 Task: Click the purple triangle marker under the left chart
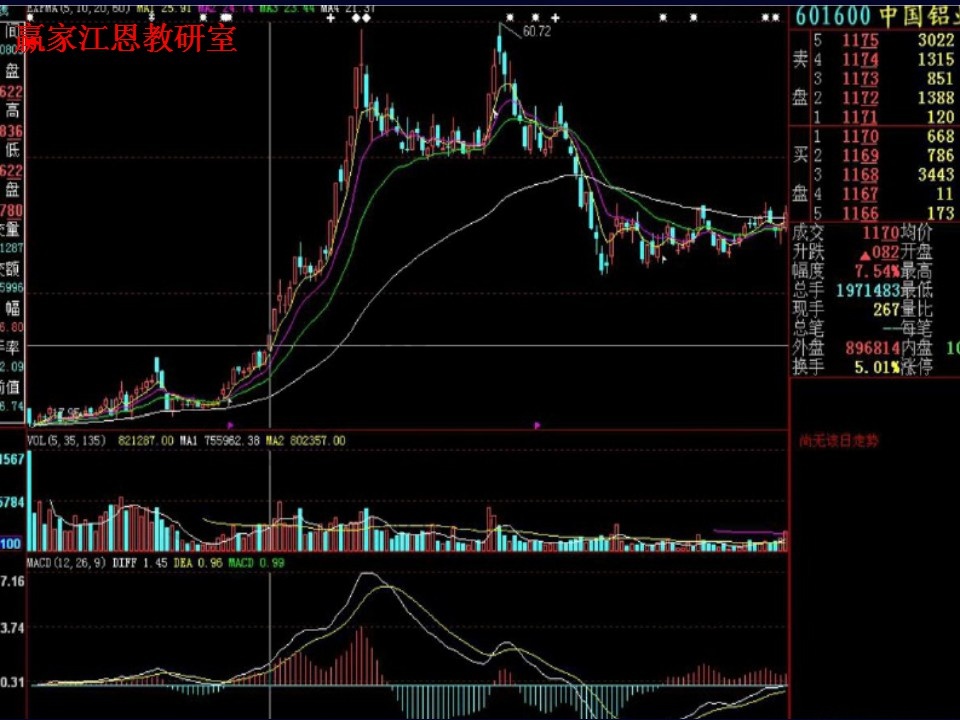click(x=230, y=425)
